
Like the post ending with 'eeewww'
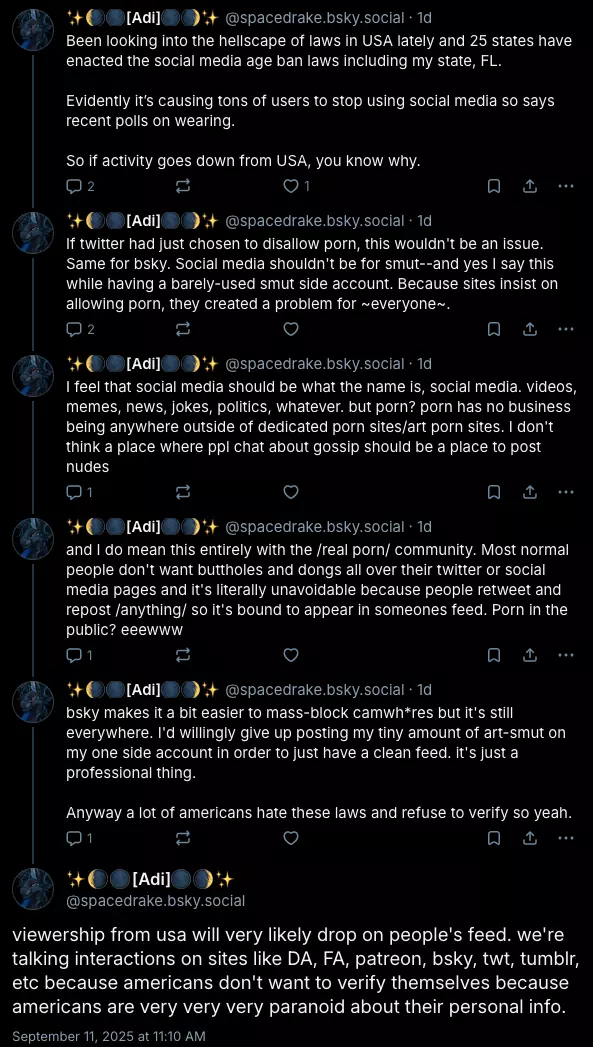point(290,655)
